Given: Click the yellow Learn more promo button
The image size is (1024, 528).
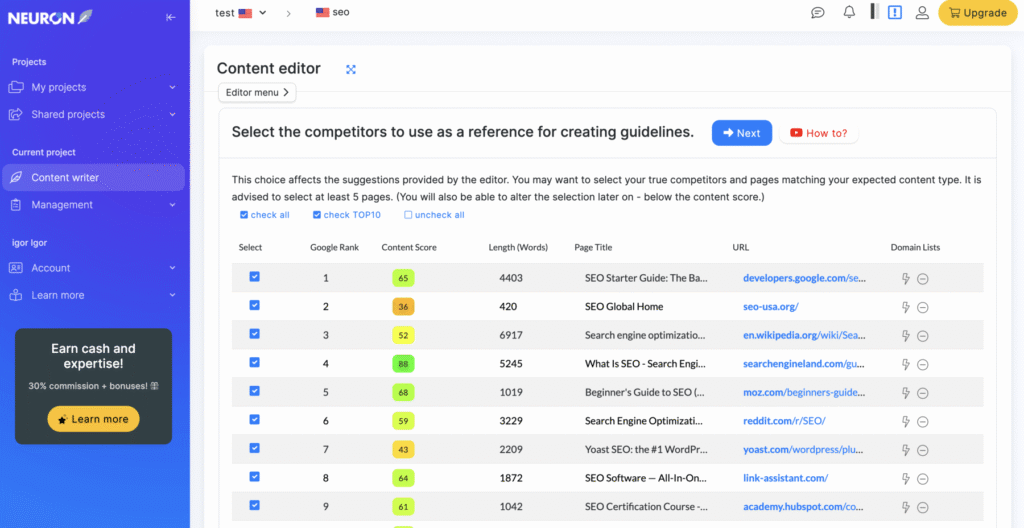Looking at the screenshot, I should 93,420.
